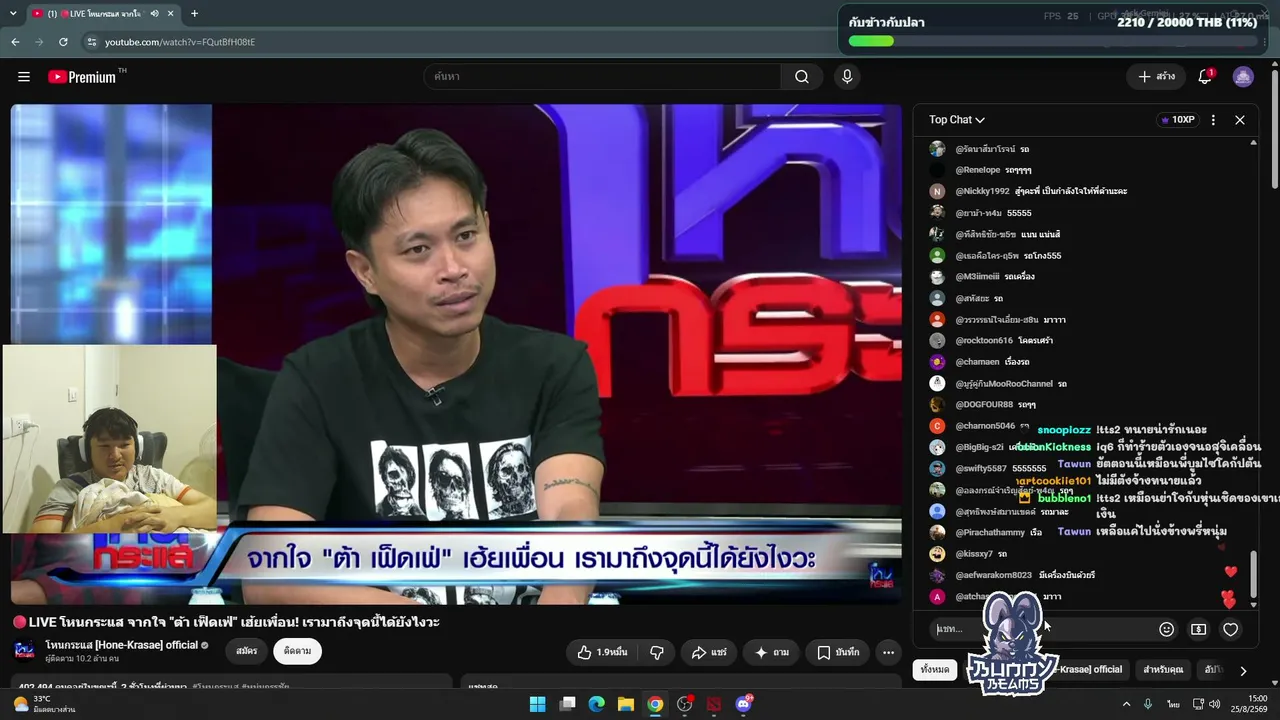Show more filter chips with right arrow
The height and width of the screenshot is (720, 1280).
pyautogui.click(x=1243, y=671)
